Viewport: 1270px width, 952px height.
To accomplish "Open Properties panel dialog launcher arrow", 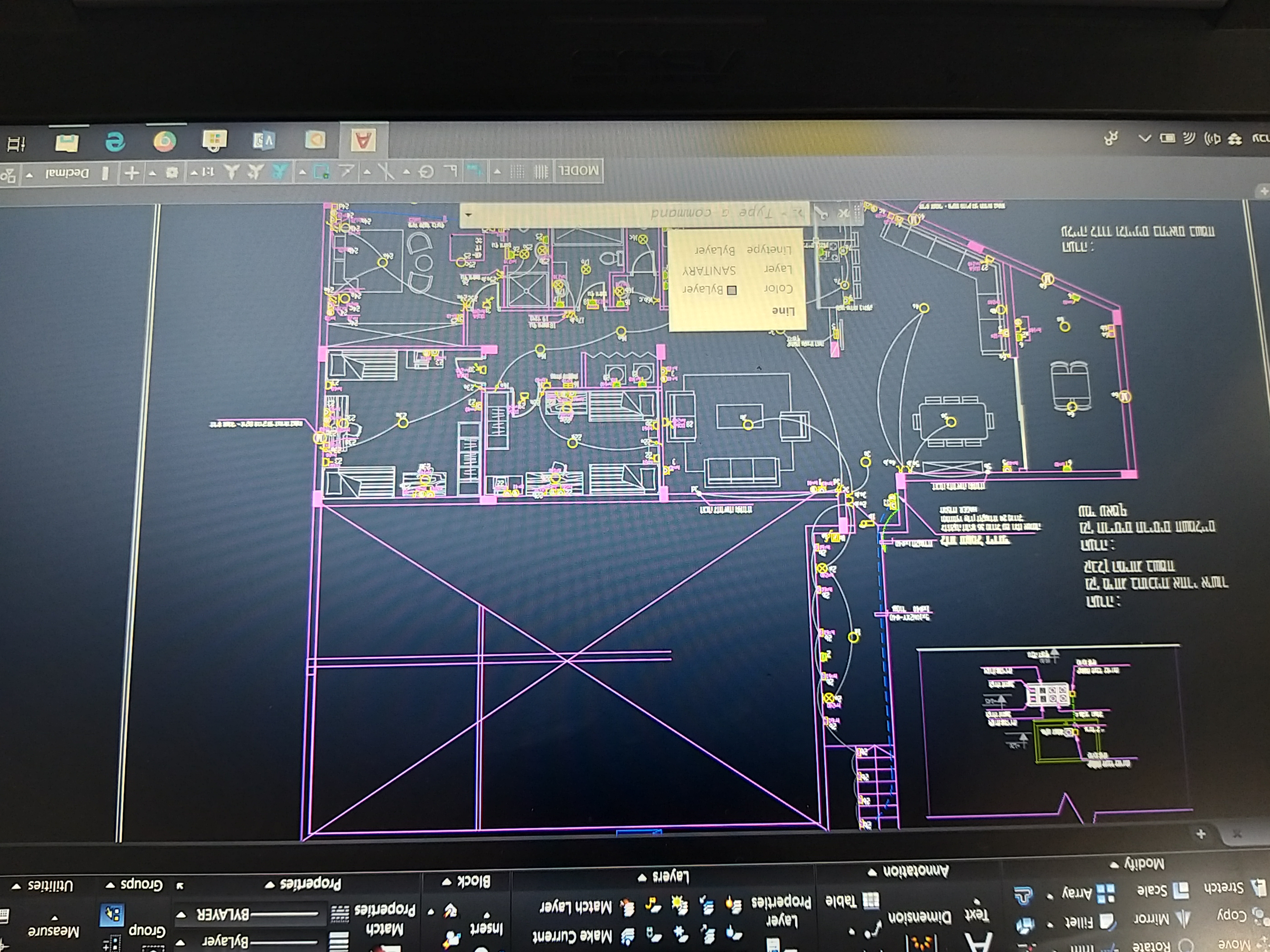I will pos(180,887).
